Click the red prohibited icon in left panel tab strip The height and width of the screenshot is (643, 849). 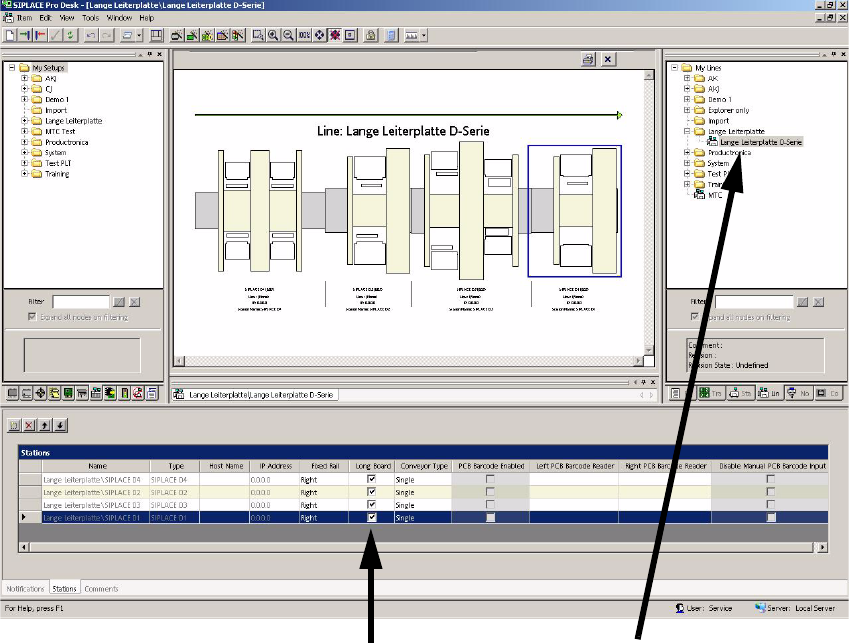138,393
